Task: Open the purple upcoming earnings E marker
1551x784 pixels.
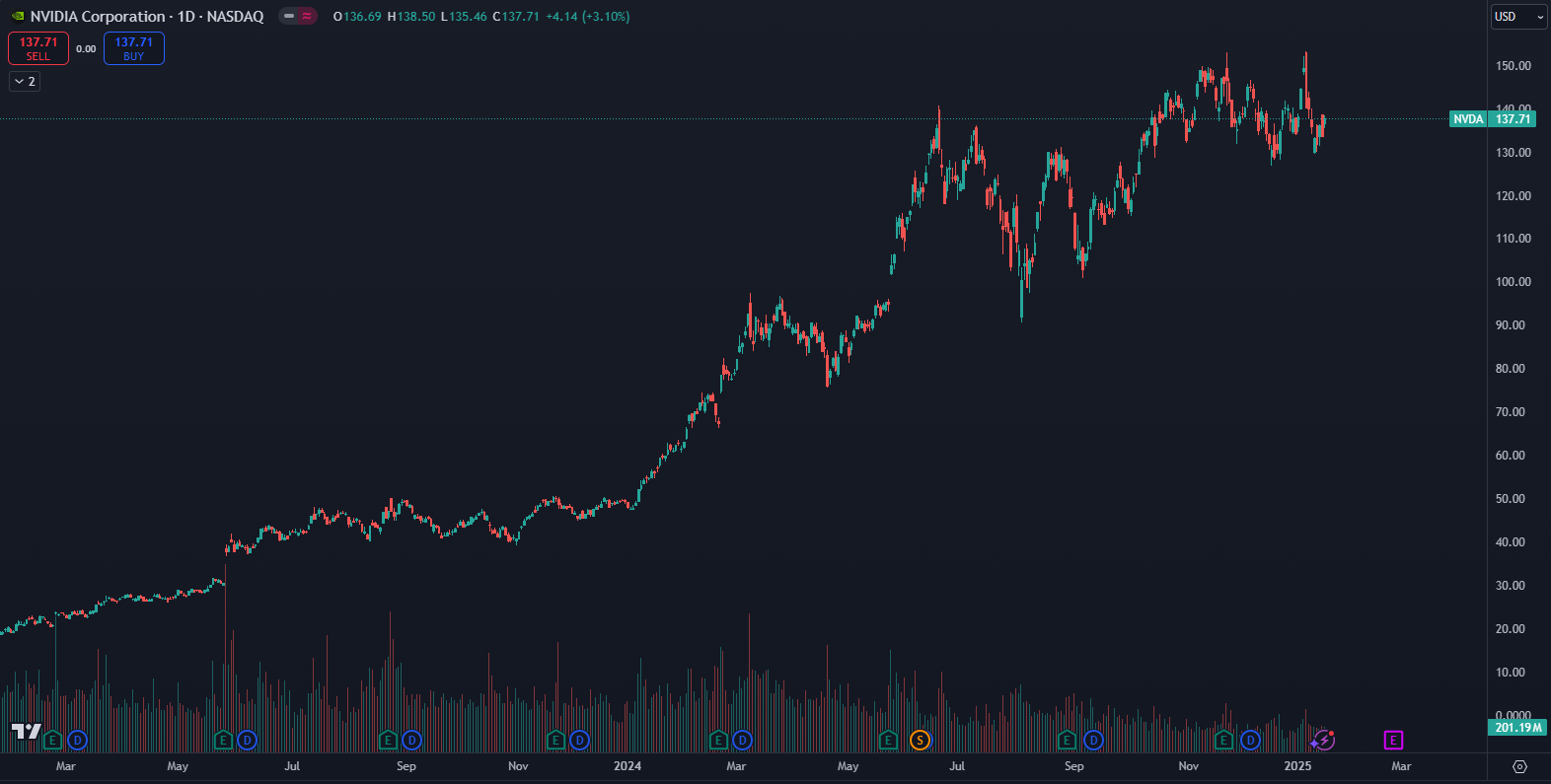Action: [1393, 740]
